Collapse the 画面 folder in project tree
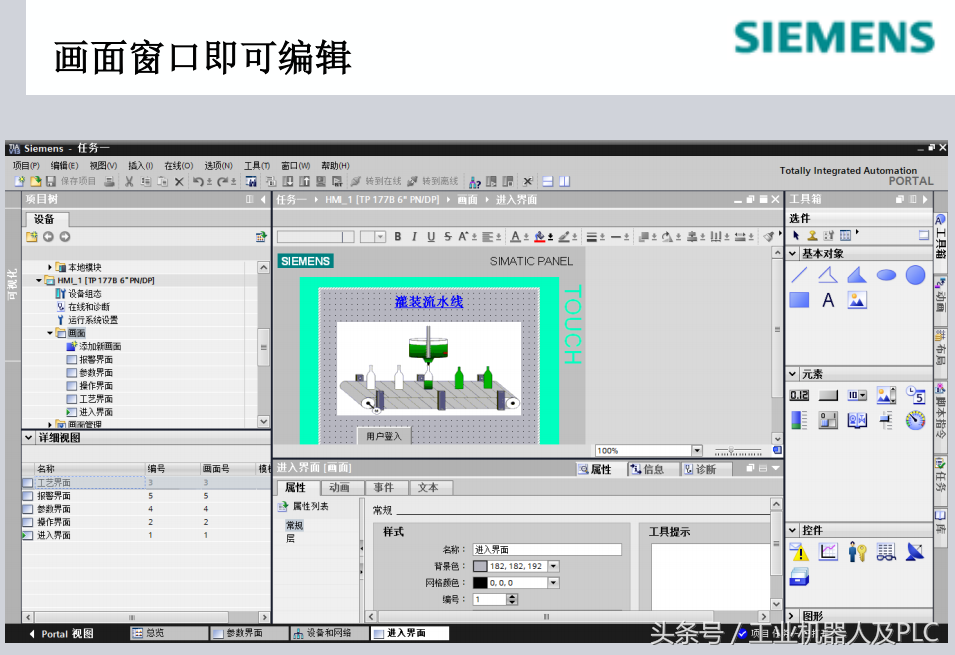 tap(50, 333)
